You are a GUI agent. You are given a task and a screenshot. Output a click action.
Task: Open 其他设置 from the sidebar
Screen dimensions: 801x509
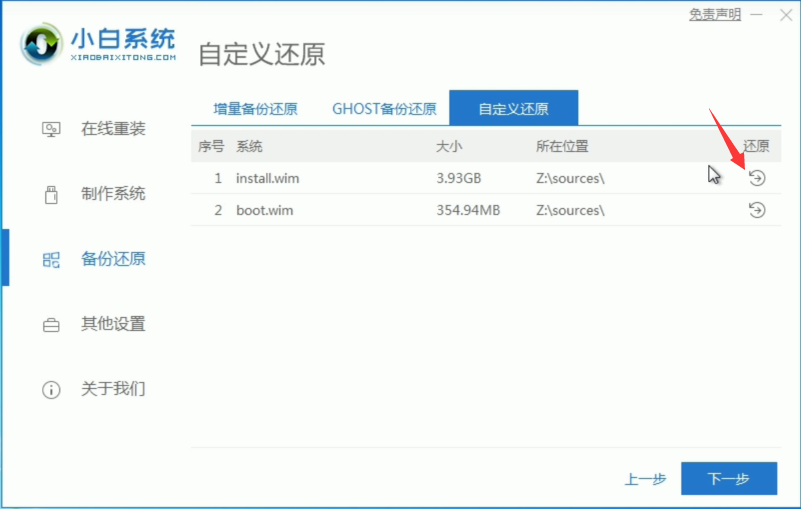(x=112, y=324)
